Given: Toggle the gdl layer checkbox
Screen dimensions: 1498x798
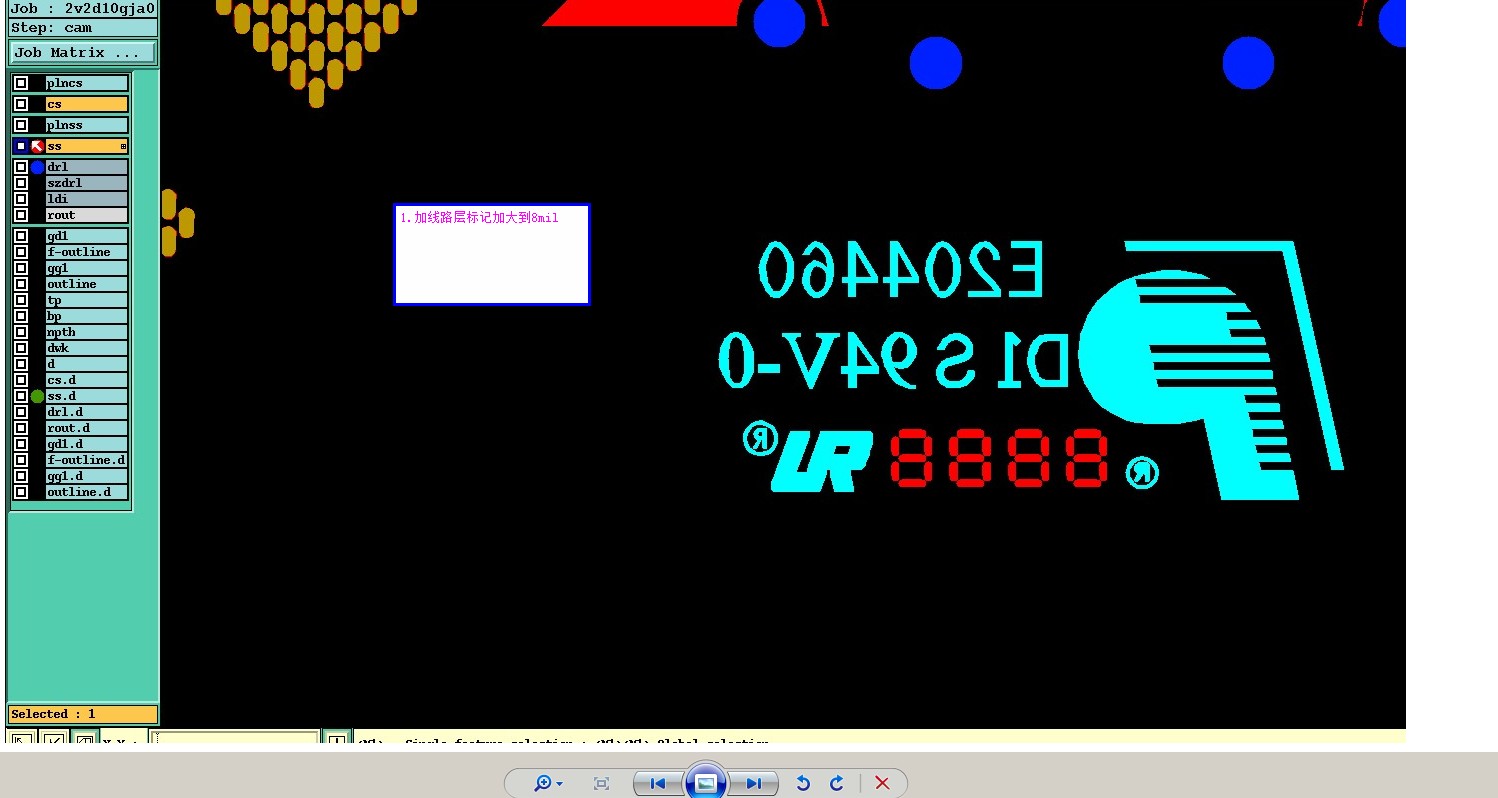Looking at the screenshot, I should point(21,236).
